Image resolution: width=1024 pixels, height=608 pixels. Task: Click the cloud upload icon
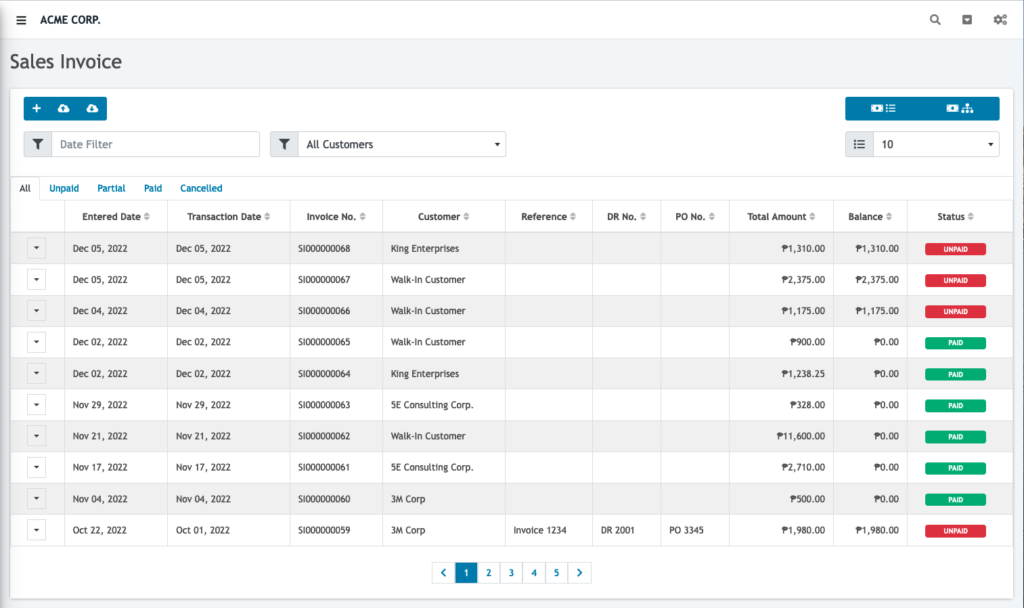click(64, 109)
